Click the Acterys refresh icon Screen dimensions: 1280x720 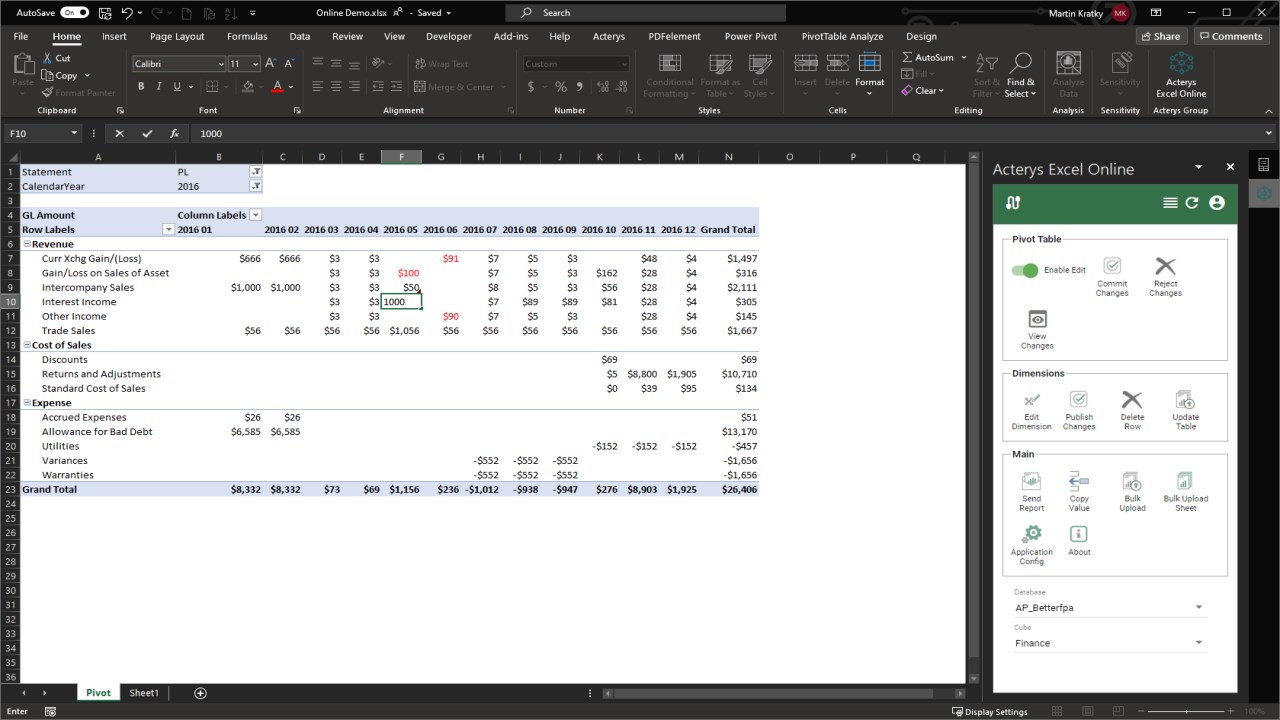click(x=1192, y=203)
